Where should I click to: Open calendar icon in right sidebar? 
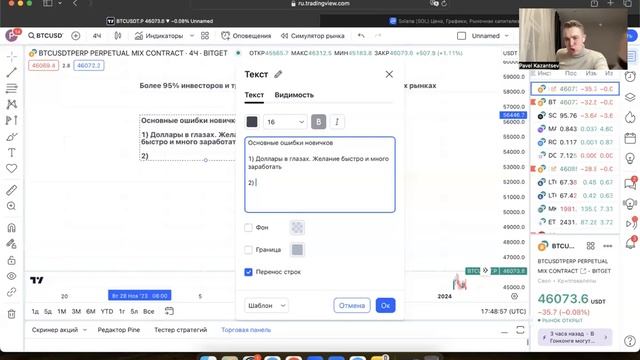coord(630,139)
